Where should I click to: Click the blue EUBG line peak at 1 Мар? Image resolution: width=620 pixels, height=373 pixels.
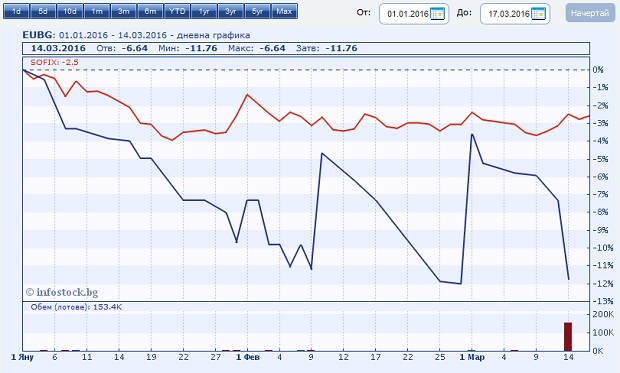(472, 134)
